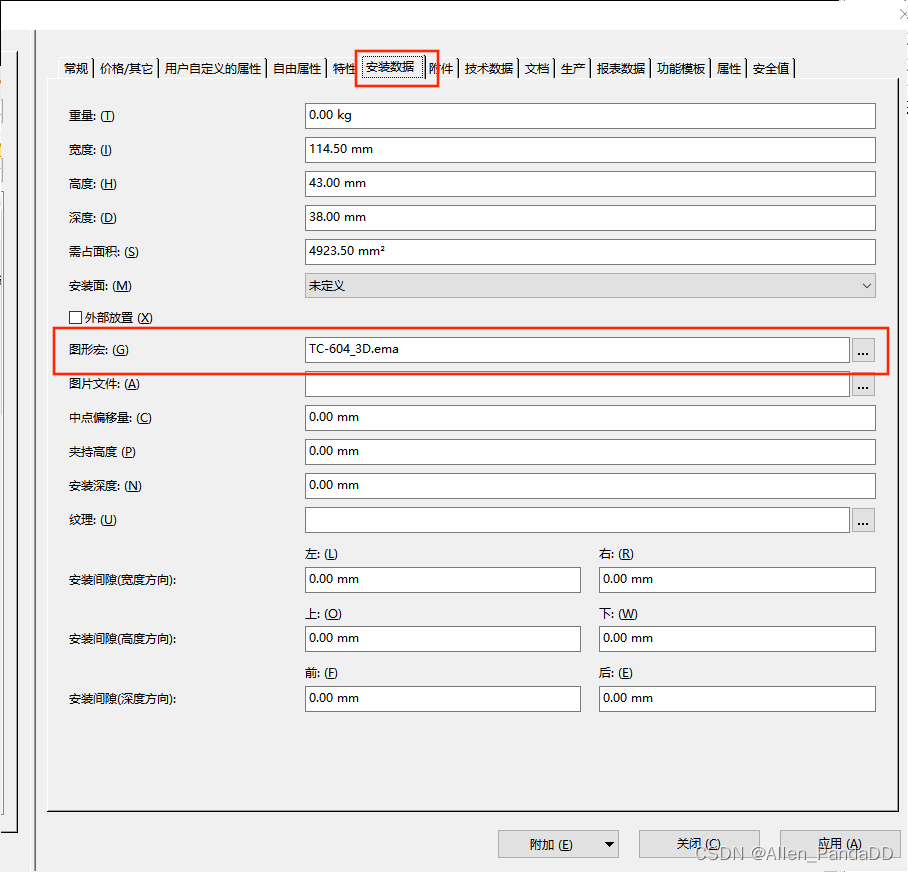Click the 宽度 field showing 114.50 mm
This screenshot has width=908, height=872.
(x=589, y=150)
